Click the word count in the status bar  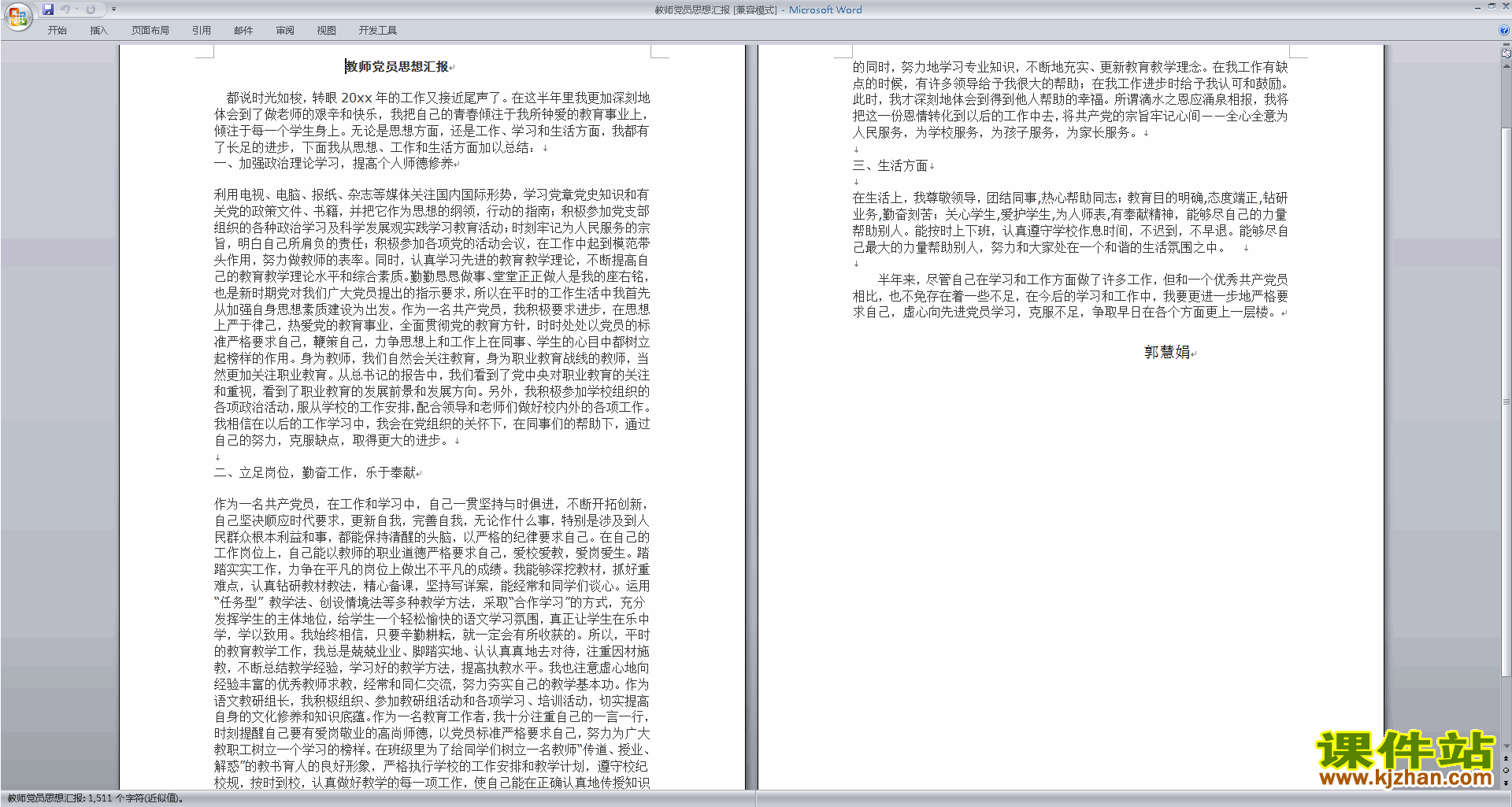pyautogui.click(x=96, y=798)
